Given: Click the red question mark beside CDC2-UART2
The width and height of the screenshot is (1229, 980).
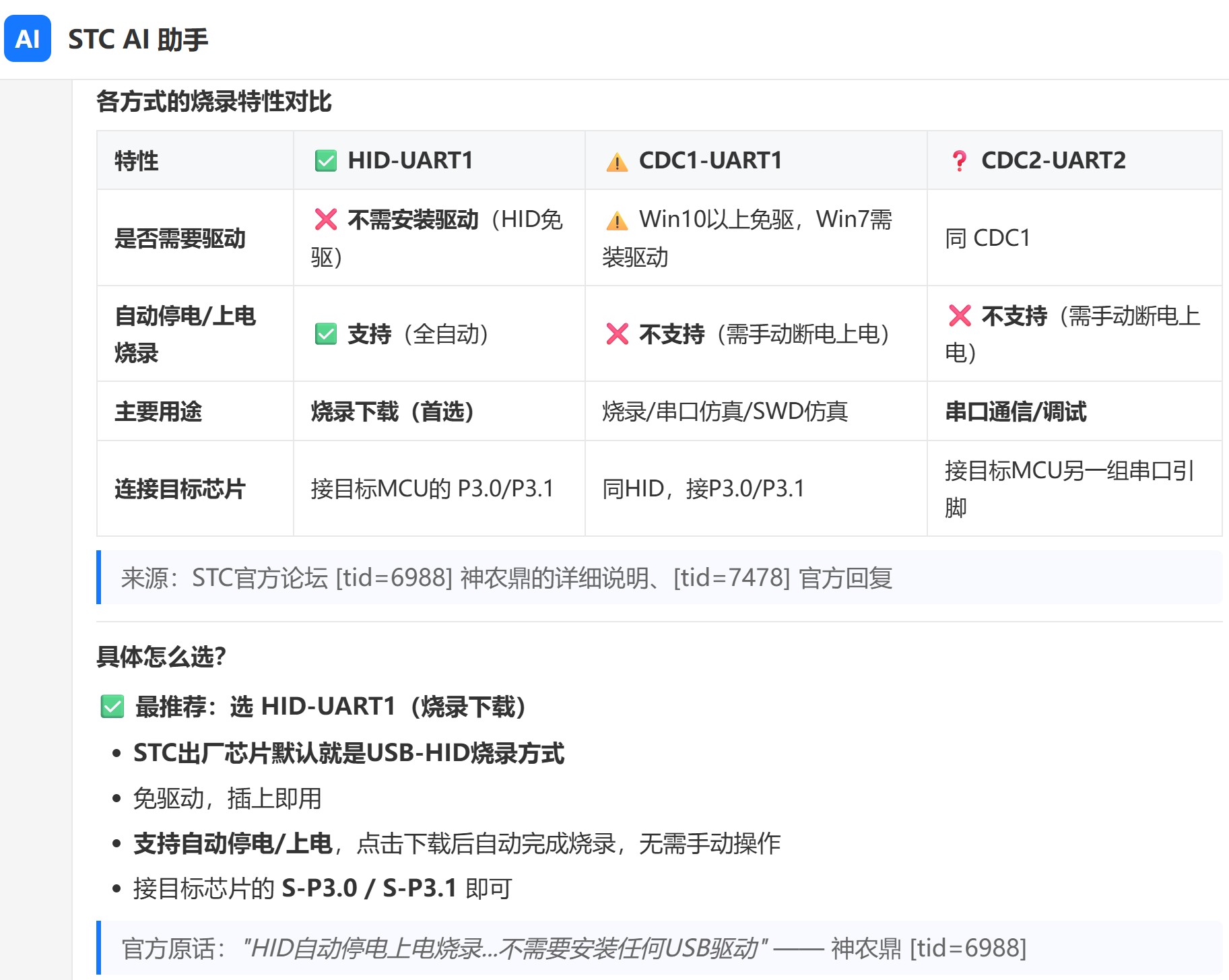Looking at the screenshot, I should tap(959, 161).
